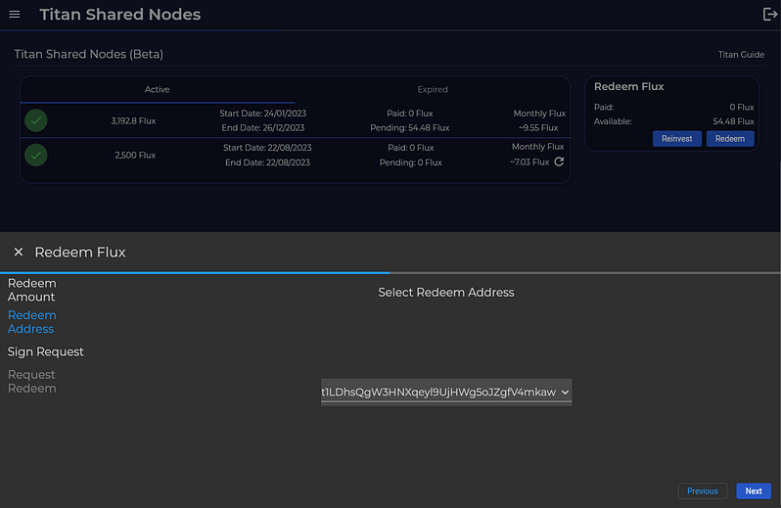Screen dimensions: 781x508
Task: Switch to the Active tab
Action: coord(157,90)
